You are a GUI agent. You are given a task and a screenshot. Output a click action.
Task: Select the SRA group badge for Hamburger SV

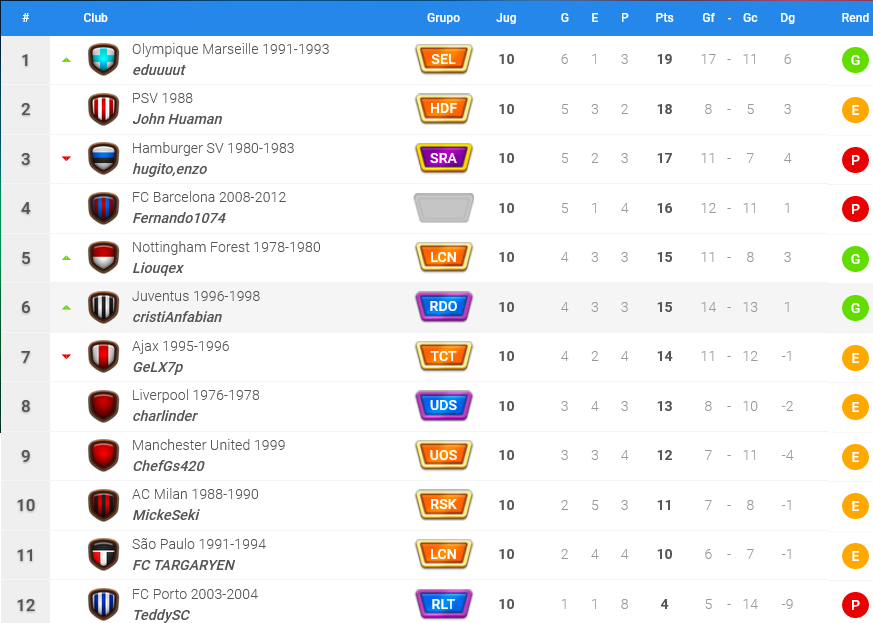click(444, 158)
